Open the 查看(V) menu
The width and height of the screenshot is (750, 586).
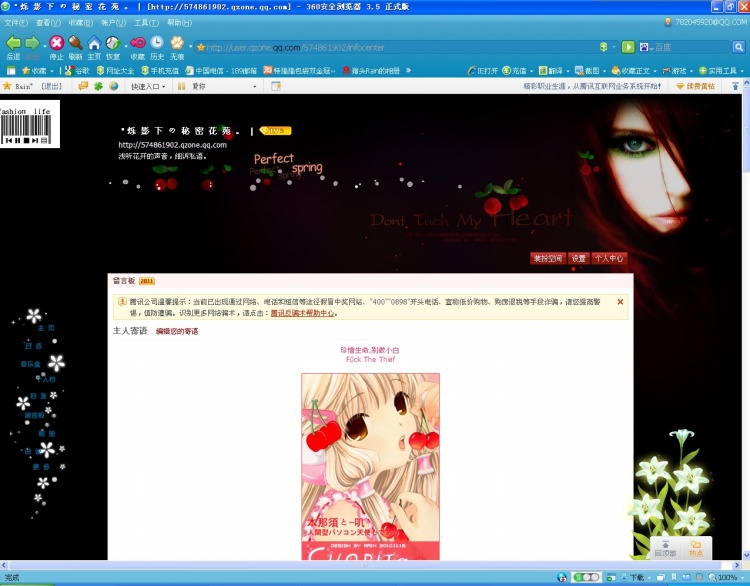(47, 22)
